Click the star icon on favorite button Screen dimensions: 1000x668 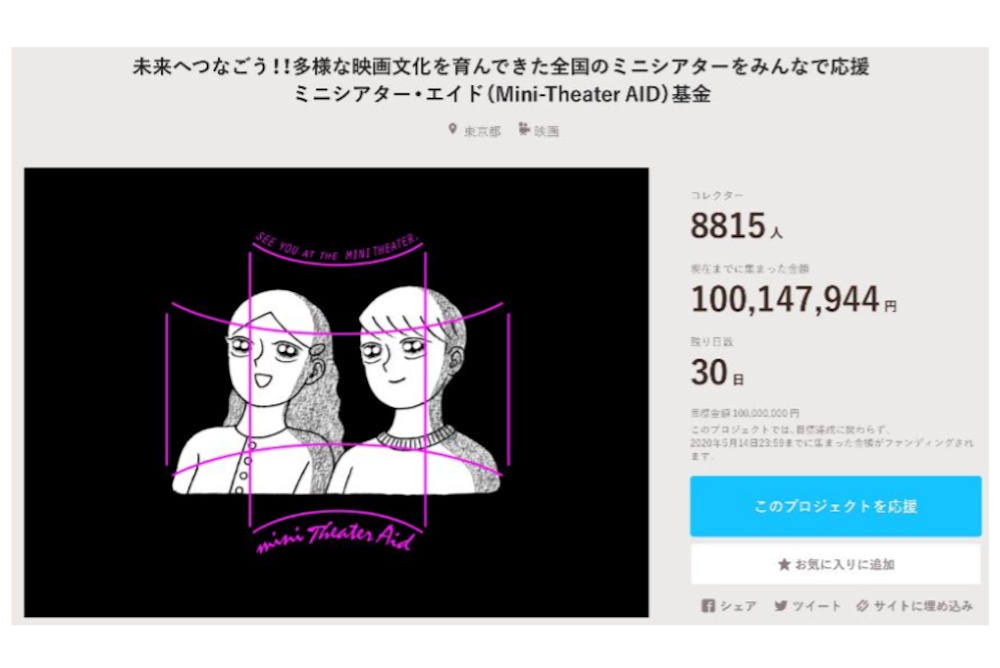784,564
